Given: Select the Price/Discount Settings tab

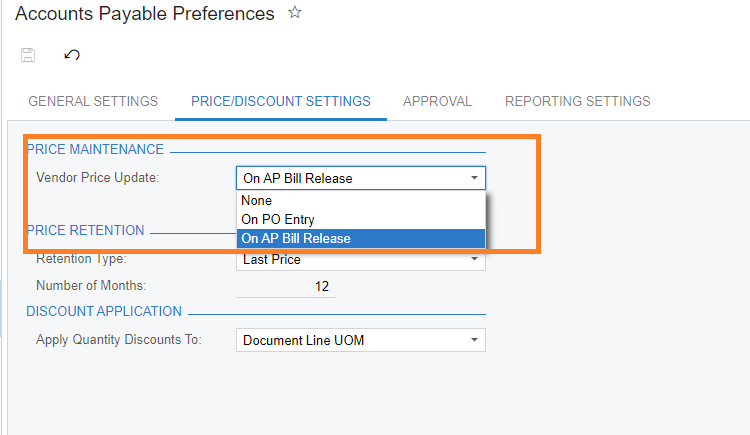Looking at the screenshot, I should coord(280,101).
